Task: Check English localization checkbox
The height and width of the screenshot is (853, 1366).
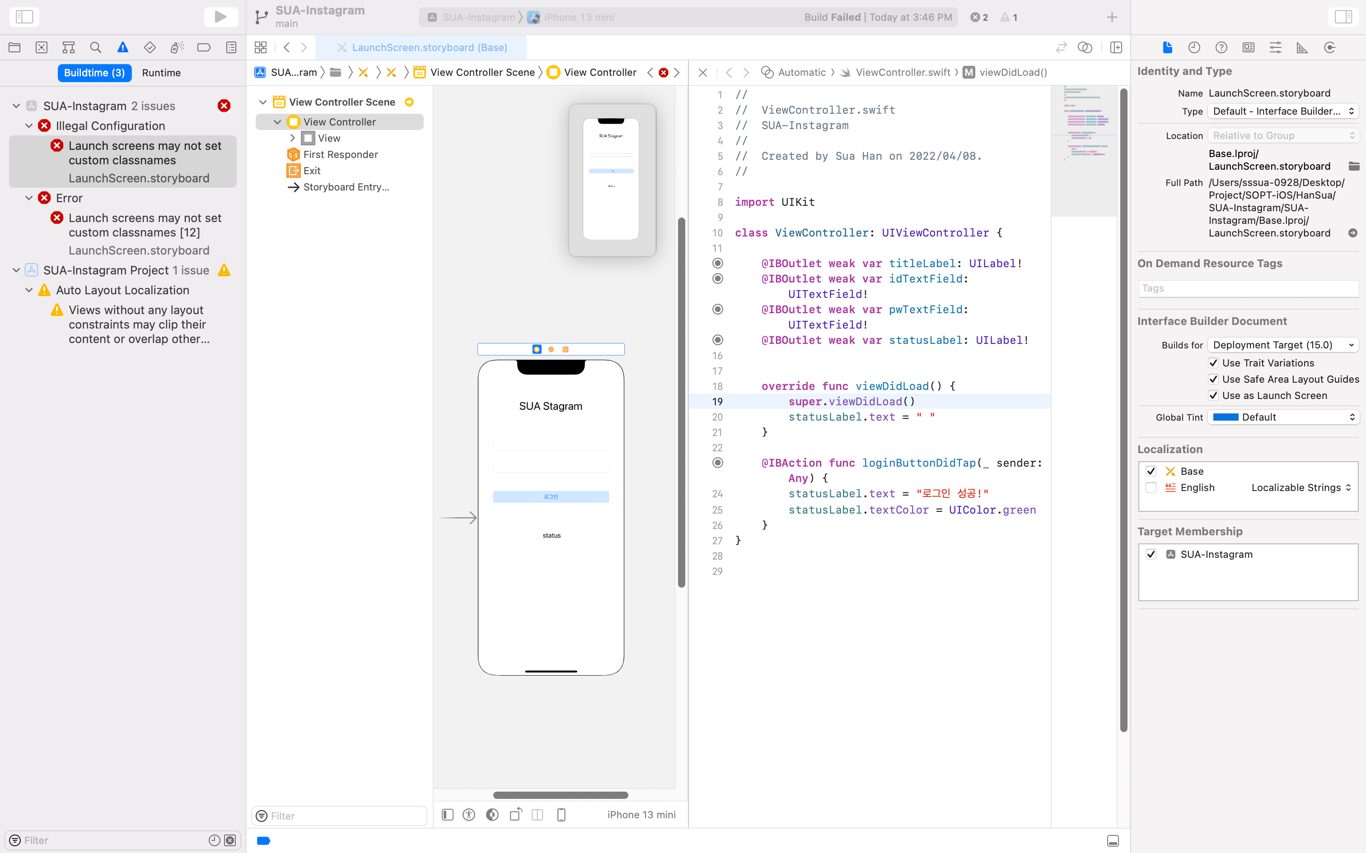Action: (1151, 488)
